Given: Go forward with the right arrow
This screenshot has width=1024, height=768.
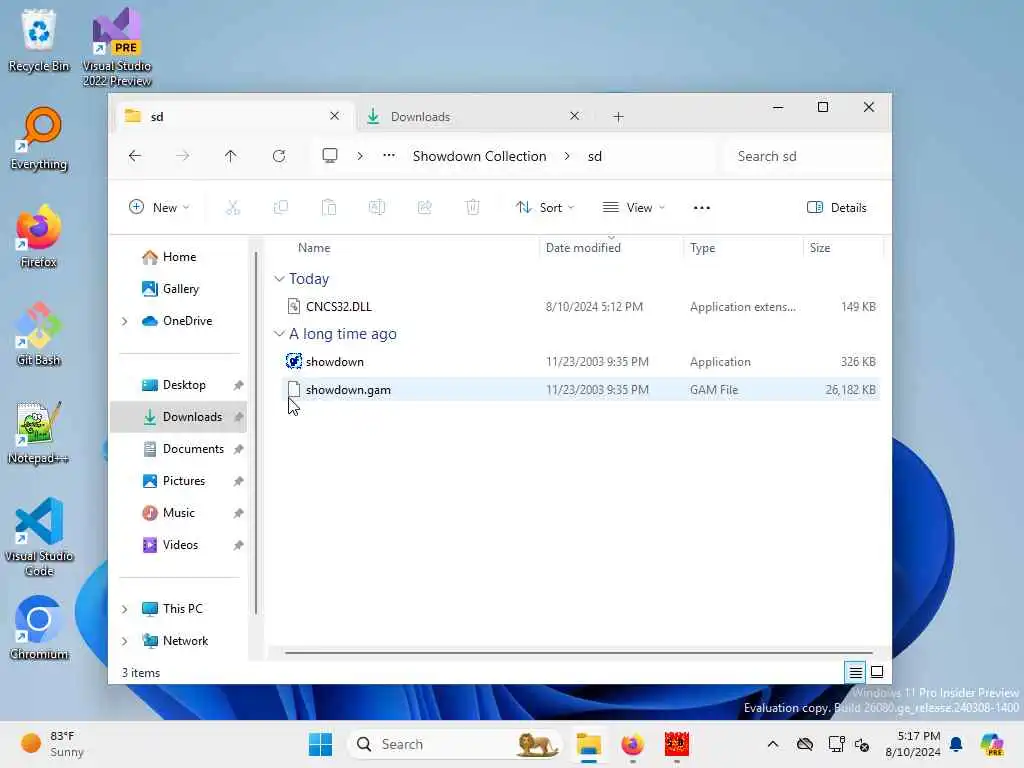Looking at the screenshot, I should point(183,156).
